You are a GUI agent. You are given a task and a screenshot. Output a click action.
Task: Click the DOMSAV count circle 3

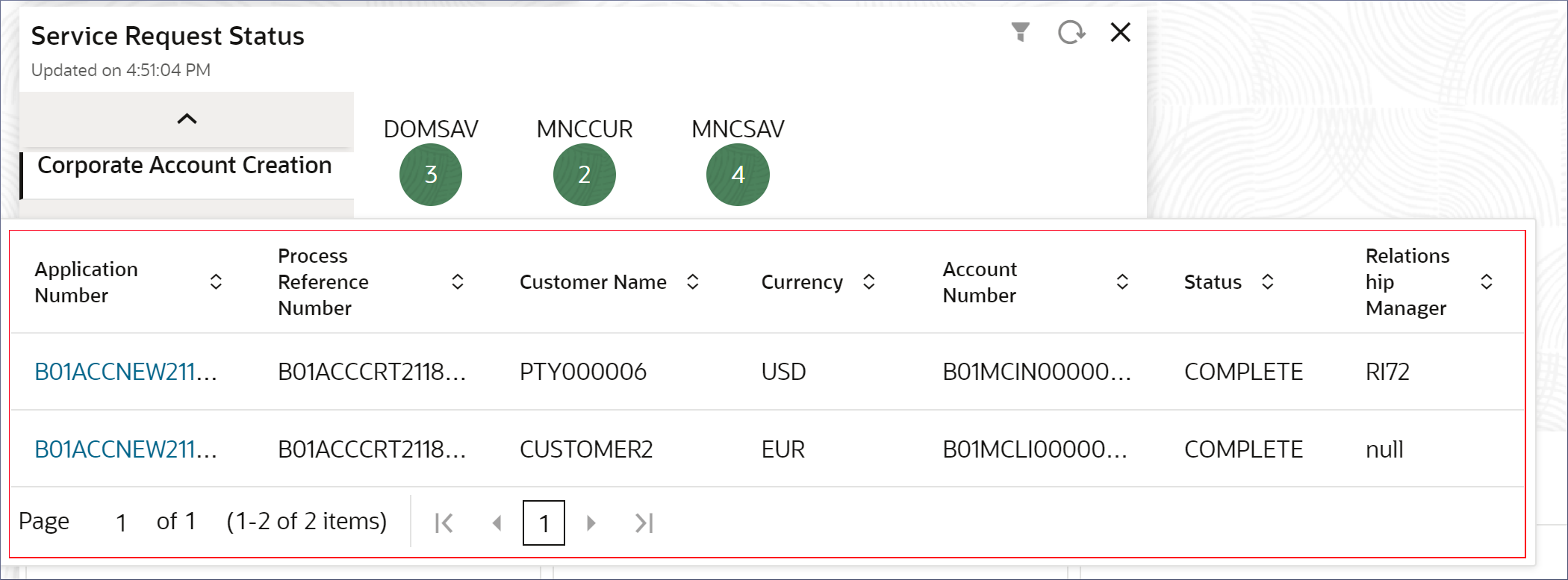[431, 175]
